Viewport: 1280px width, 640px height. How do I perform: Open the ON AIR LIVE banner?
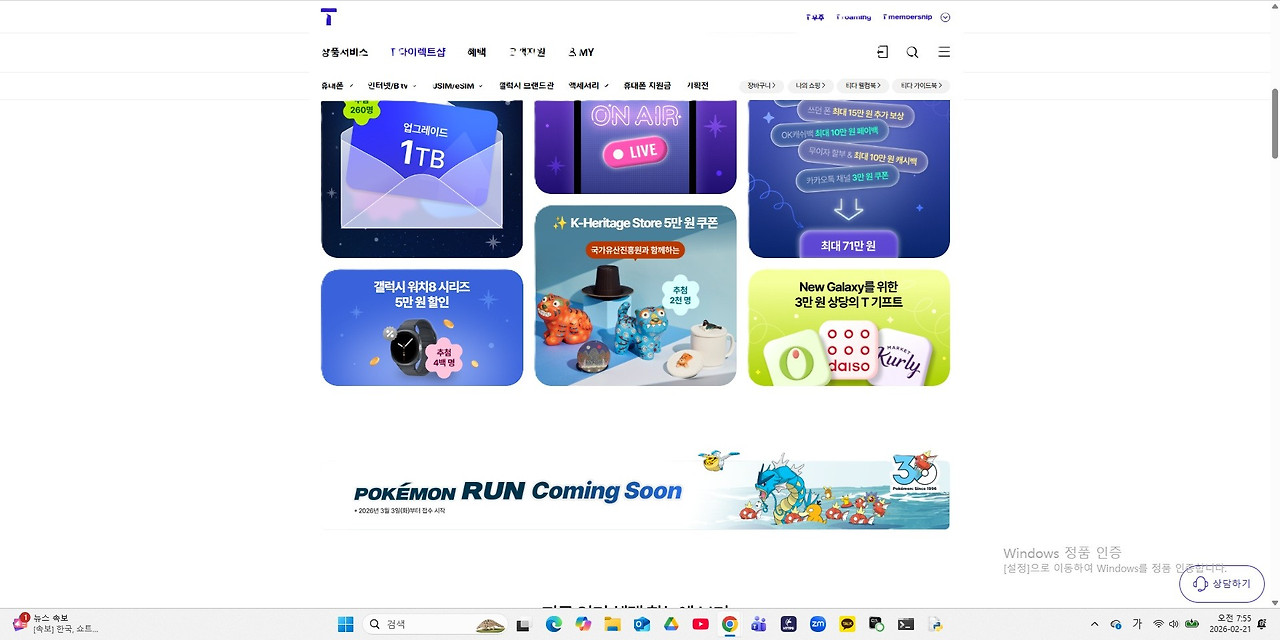tap(635, 146)
